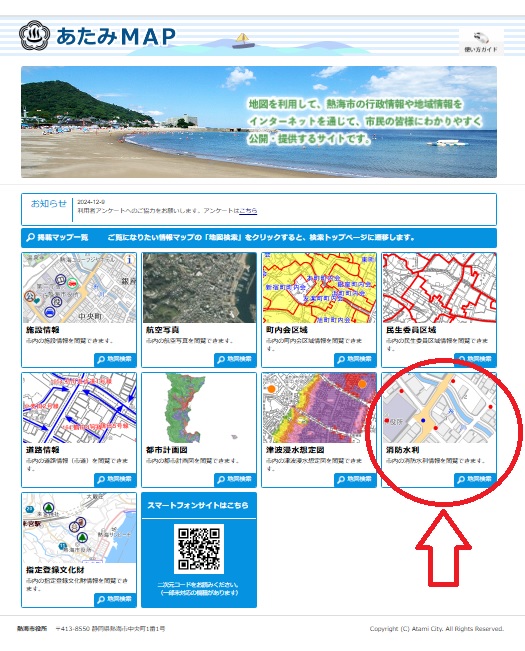Open 地図検索 for 都市計画図
The image size is (525, 651).
(235, 480)
